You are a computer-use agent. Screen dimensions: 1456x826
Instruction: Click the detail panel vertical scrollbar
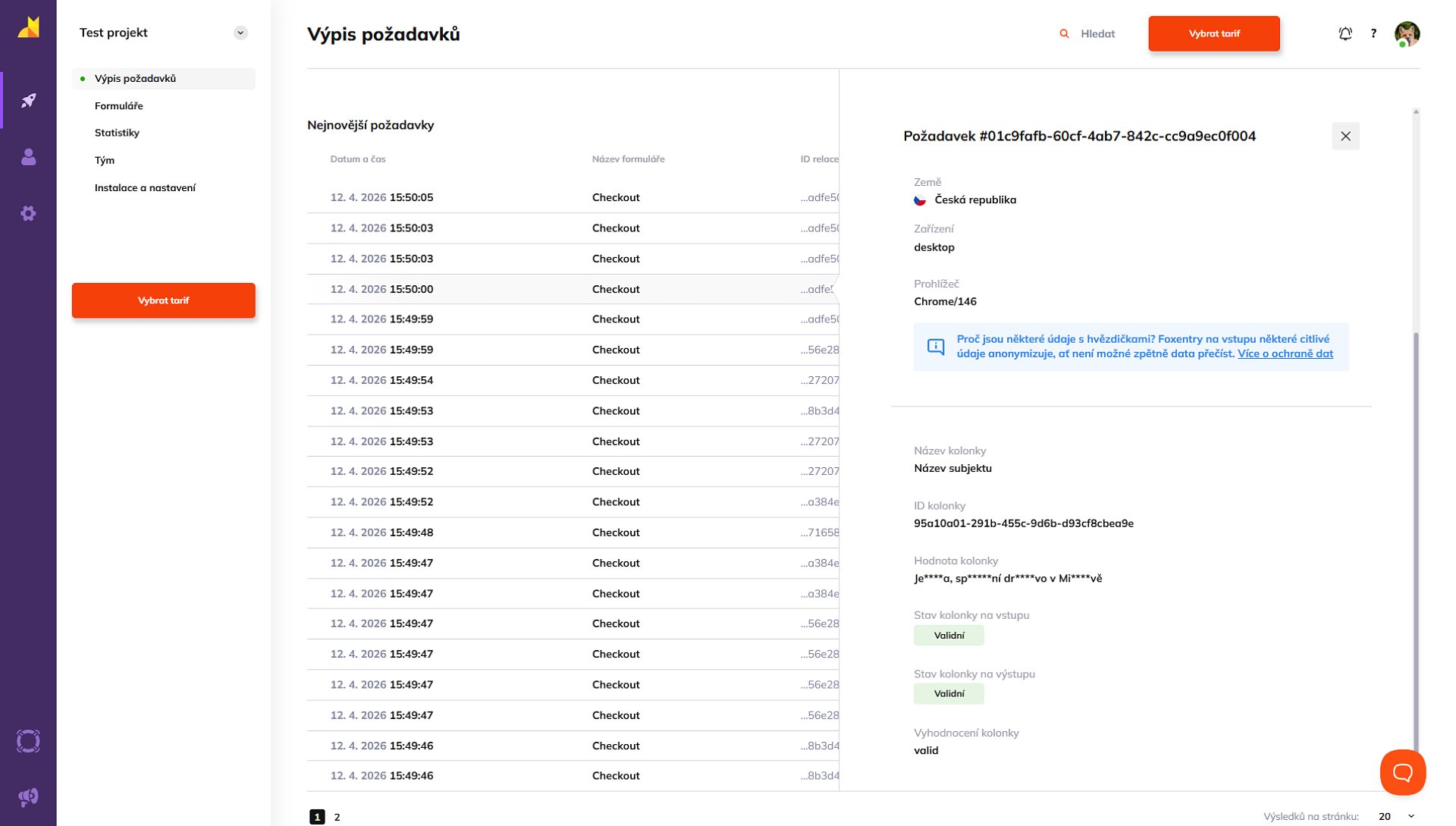pyautogui.click(x=1416, y=531)
